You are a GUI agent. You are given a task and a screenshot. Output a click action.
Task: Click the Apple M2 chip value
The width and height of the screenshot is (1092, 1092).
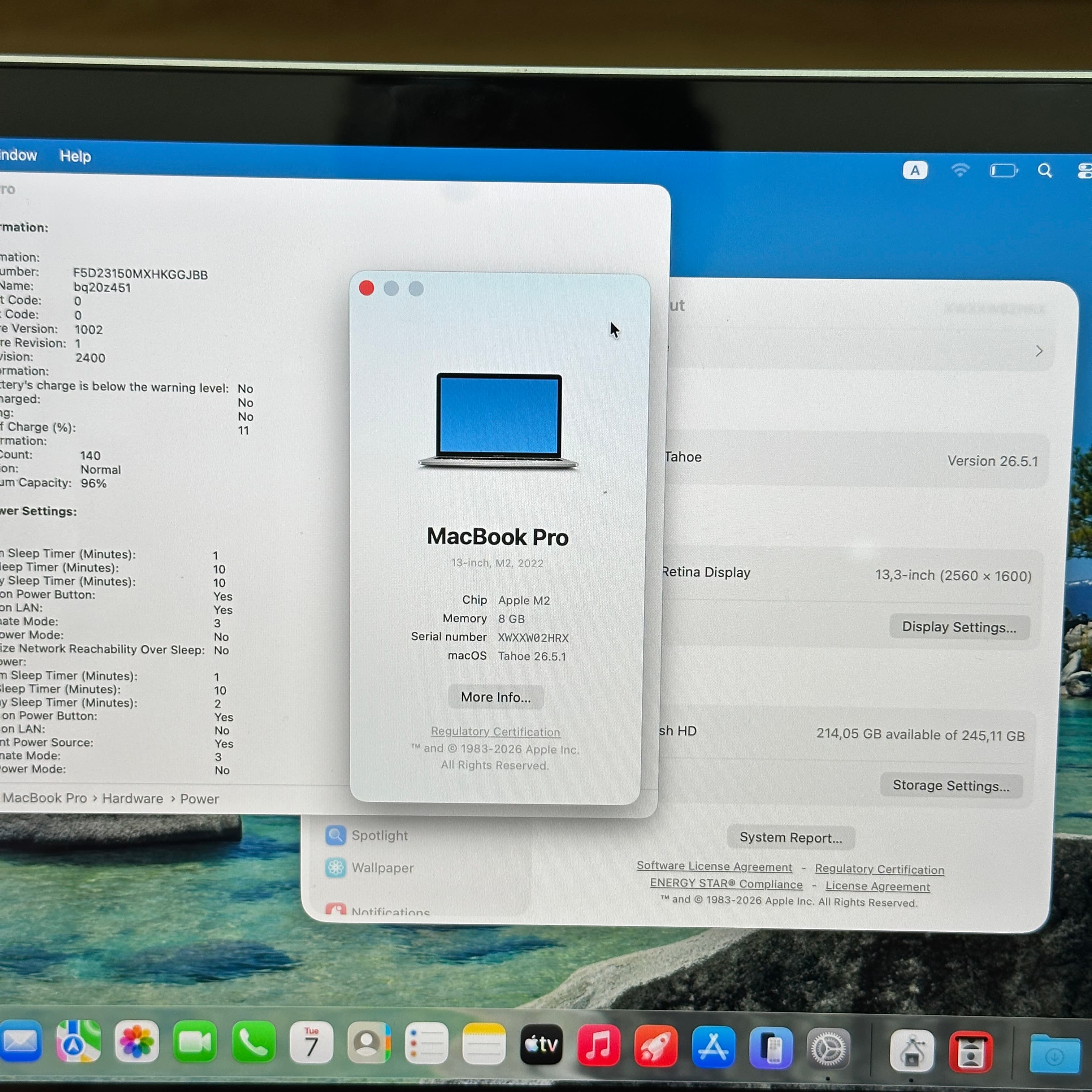pos(524,600)
